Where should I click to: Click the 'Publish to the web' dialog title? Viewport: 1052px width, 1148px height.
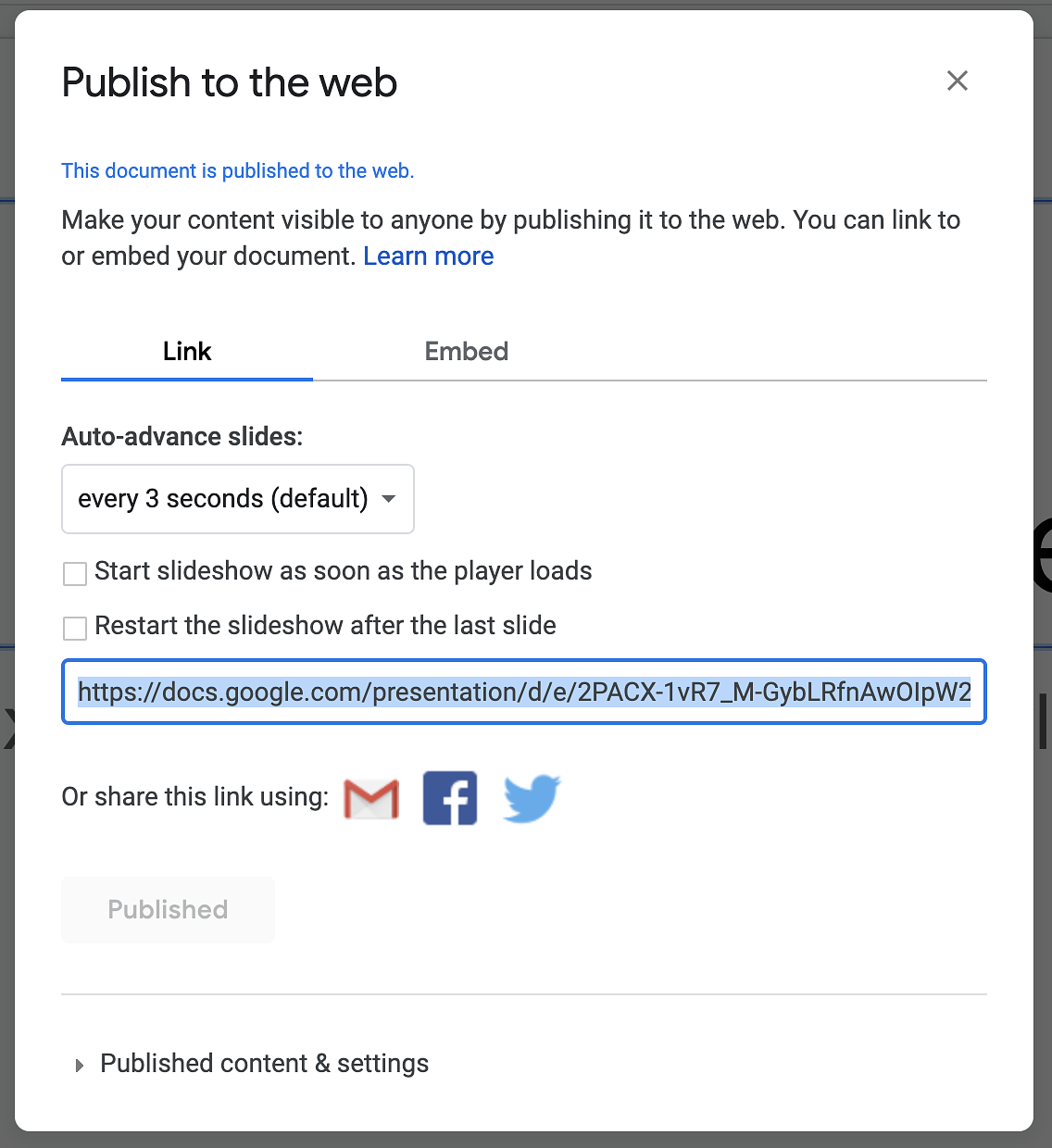[x=230, y=82]
